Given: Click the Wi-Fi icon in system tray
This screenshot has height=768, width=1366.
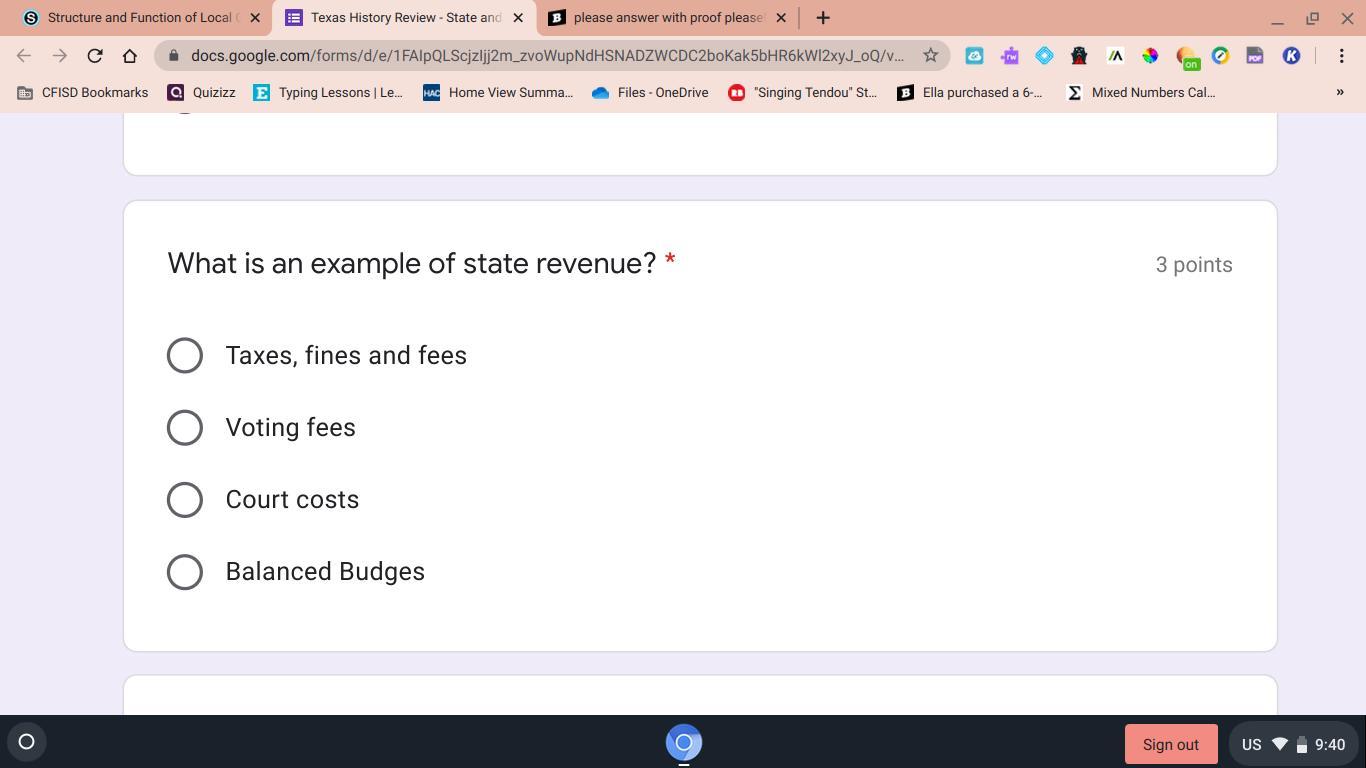Looking at the screenshot, I should coord(1280,744).
